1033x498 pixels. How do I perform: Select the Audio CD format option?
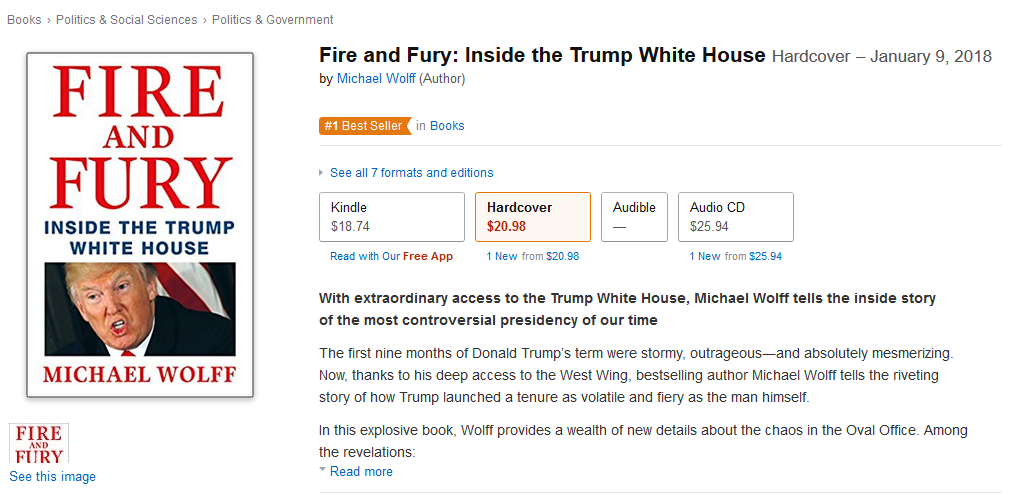coord(736,217)
